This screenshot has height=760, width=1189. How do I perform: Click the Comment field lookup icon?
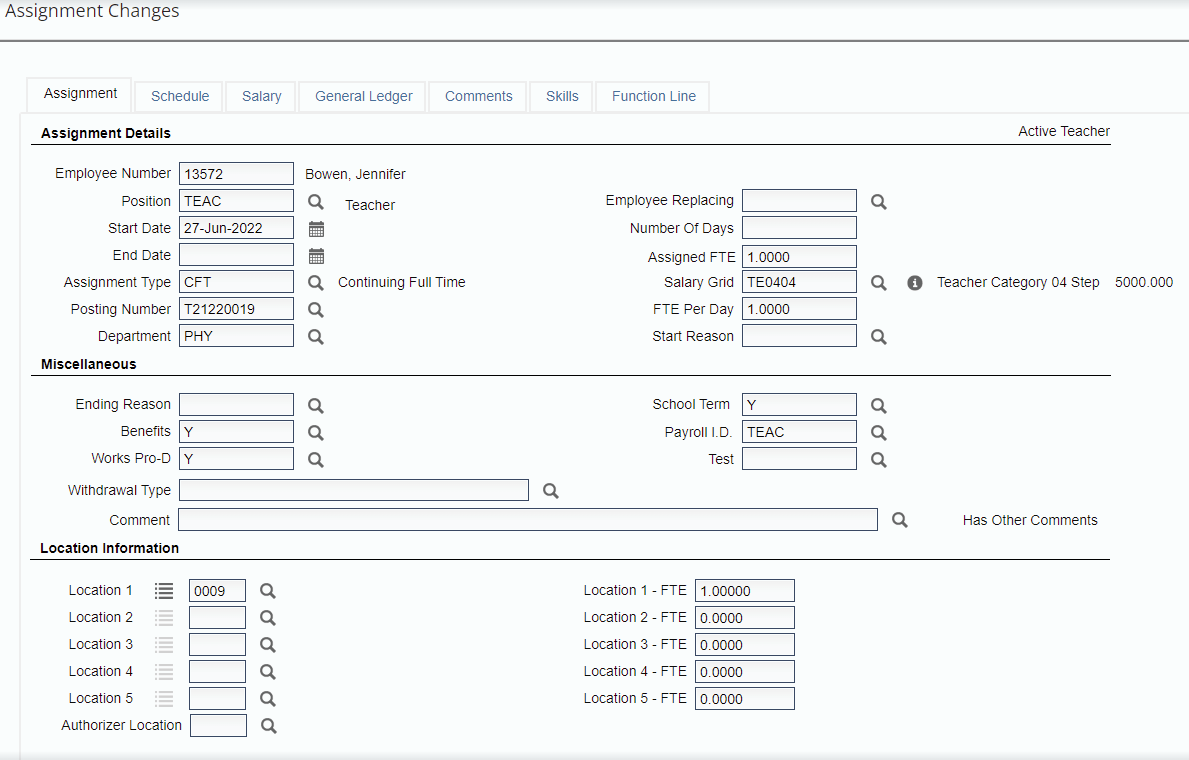pyautogui.click(x=899, y=520)
